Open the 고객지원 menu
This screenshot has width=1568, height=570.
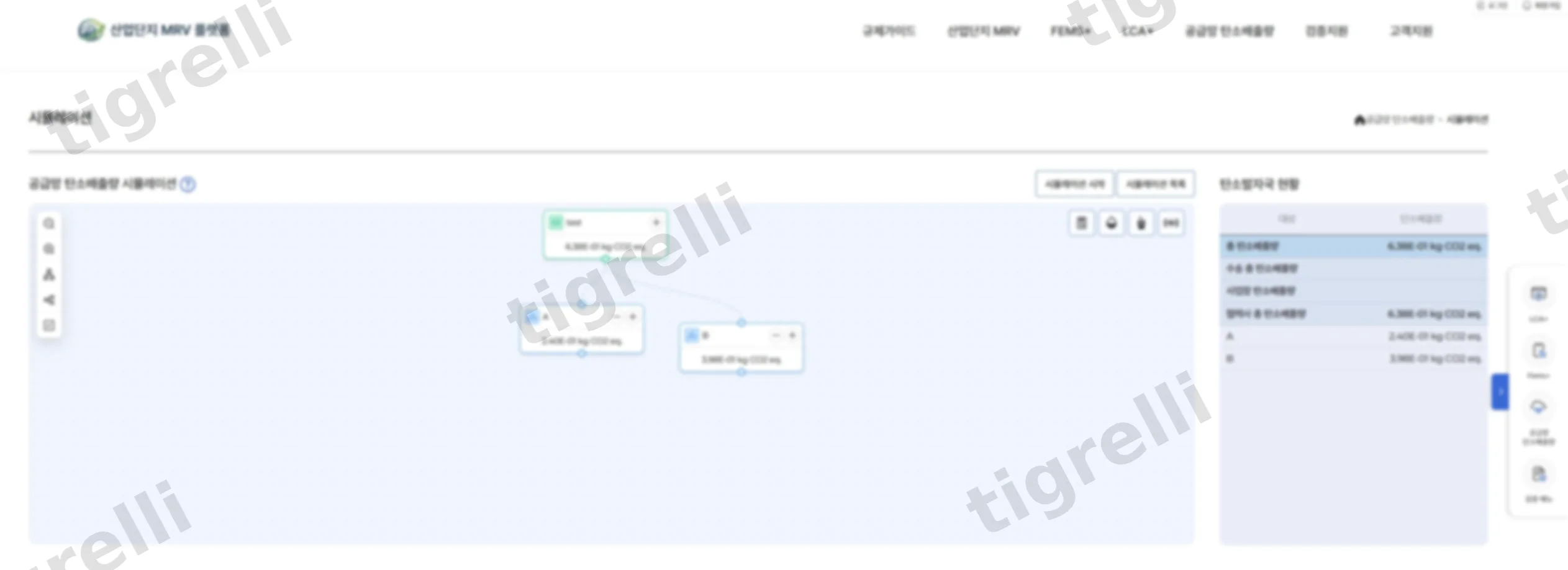1411,31
